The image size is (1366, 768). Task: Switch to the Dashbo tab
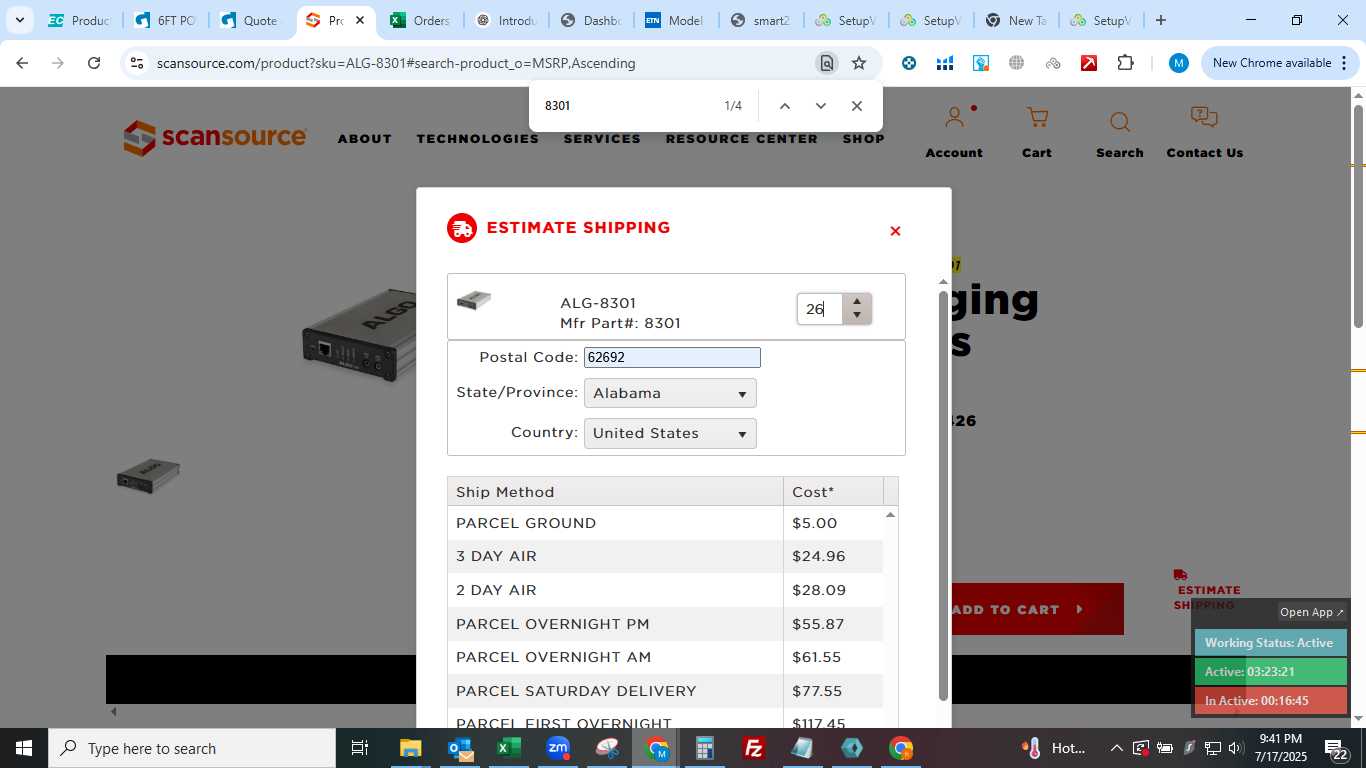coord(591,20)
